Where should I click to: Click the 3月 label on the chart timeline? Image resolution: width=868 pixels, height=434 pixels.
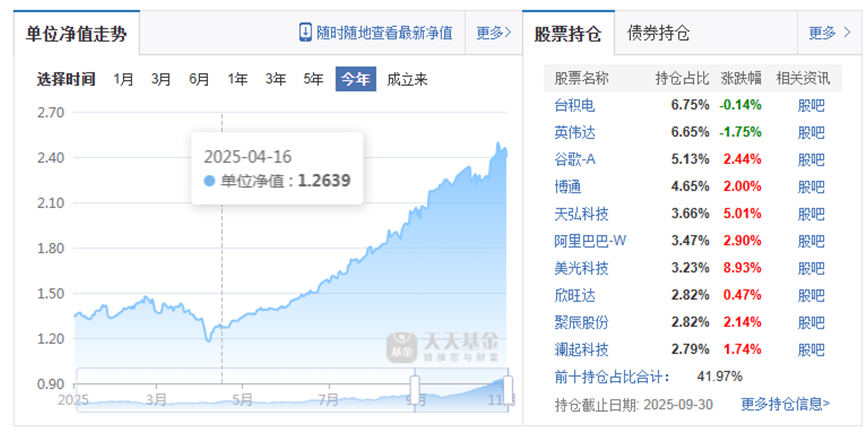[x=157, y=399]
